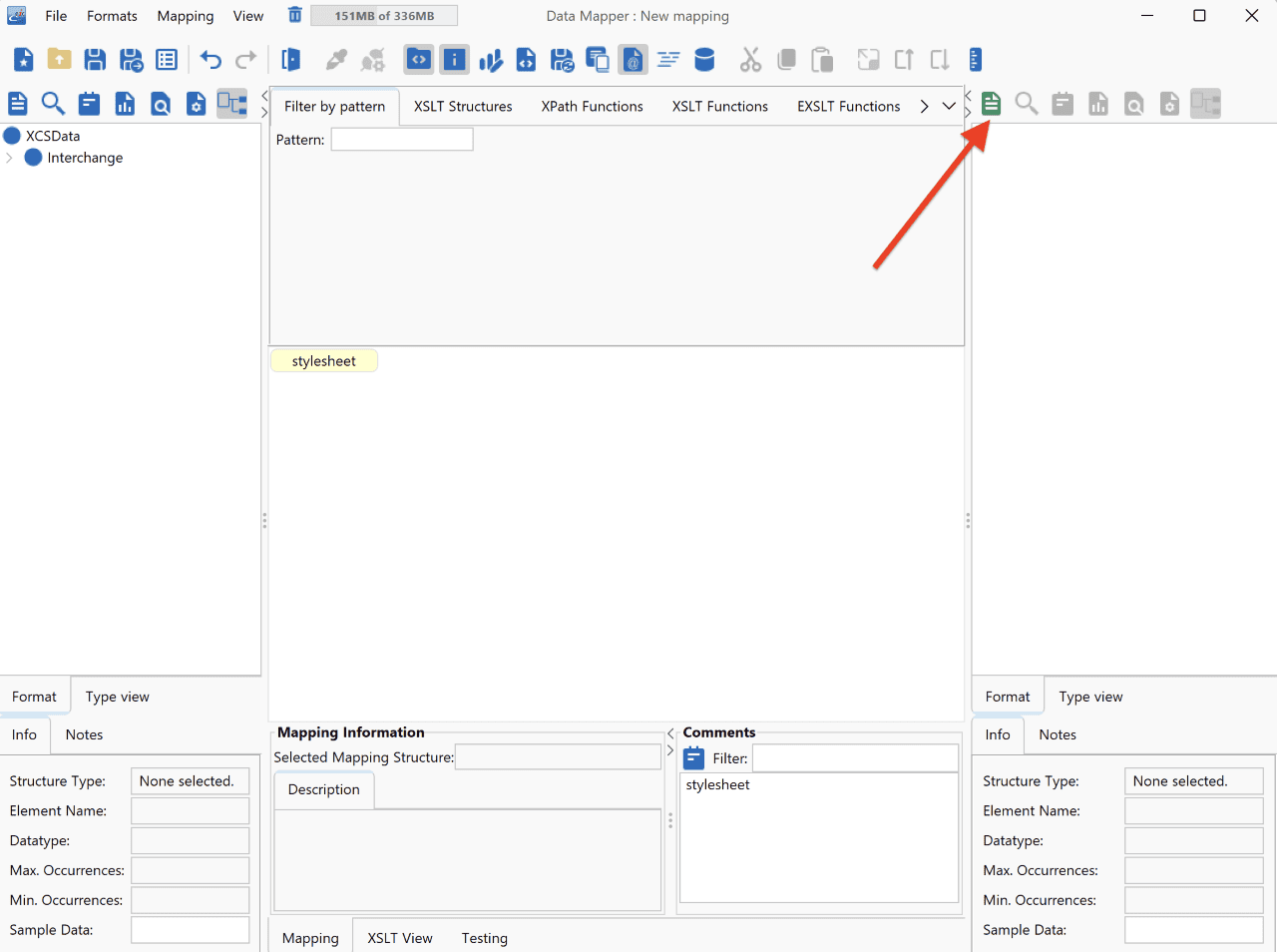This screenshot has height=952, width=1277.
Task: Open the Formats menu
Action: [112, 16]
